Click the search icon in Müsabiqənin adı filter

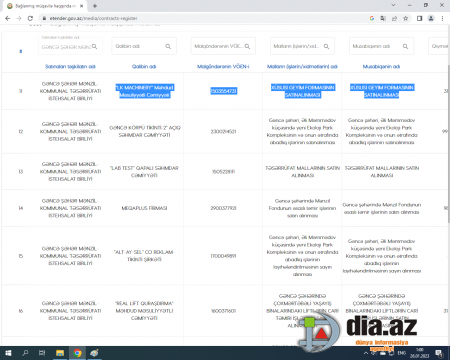(x=405, y=46)
